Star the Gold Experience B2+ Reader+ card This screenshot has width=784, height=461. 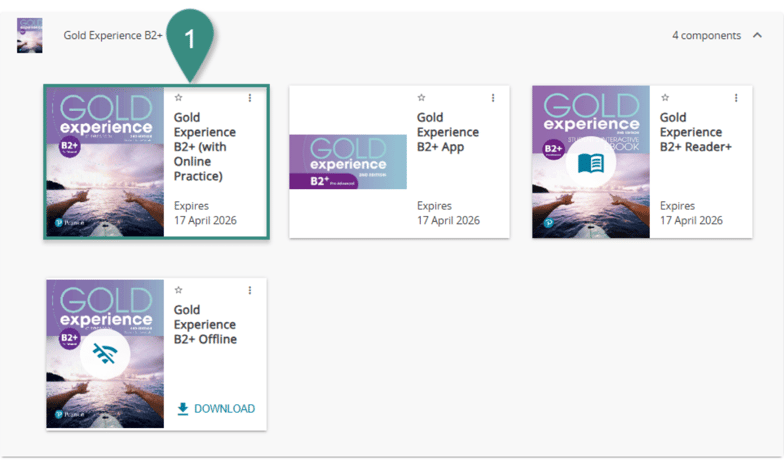point(664,98)
